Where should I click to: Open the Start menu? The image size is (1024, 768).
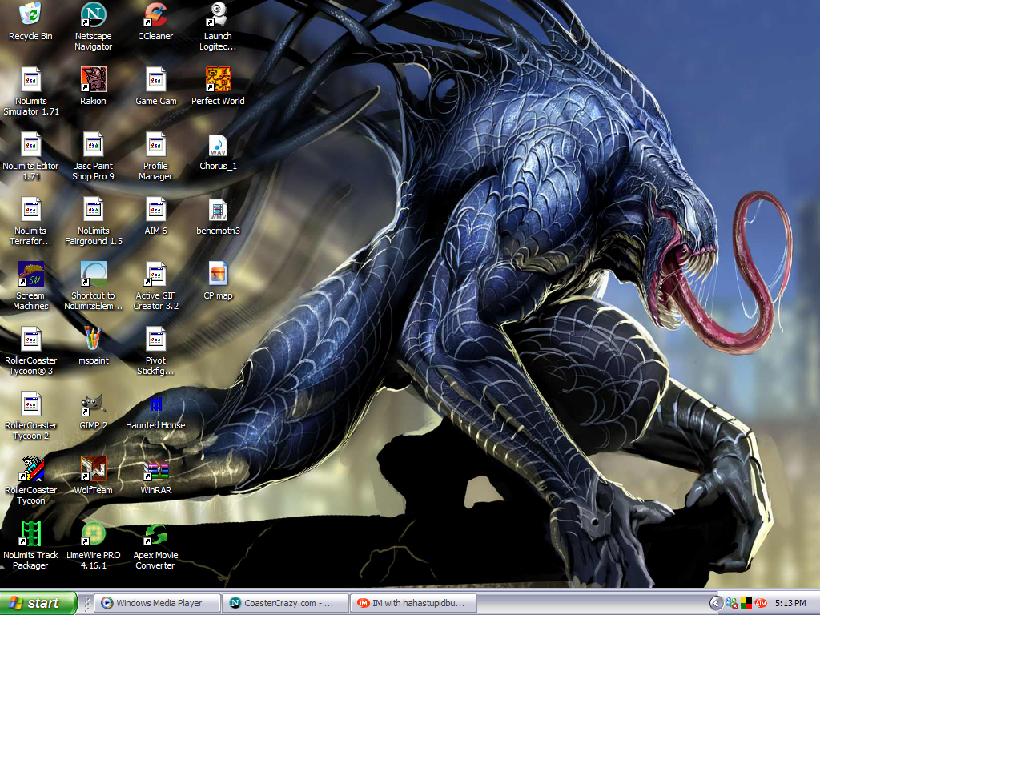tap(38, 603)
